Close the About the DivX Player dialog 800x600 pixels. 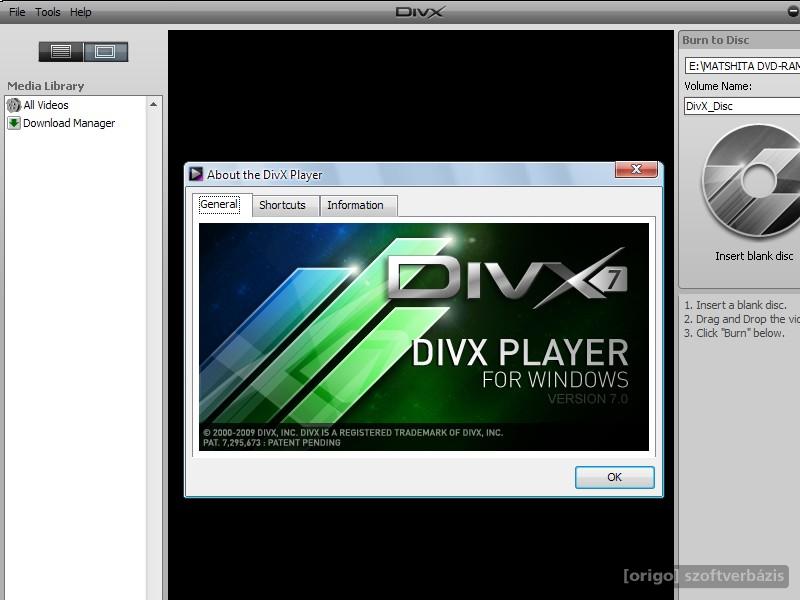click(x=636, y=169)
